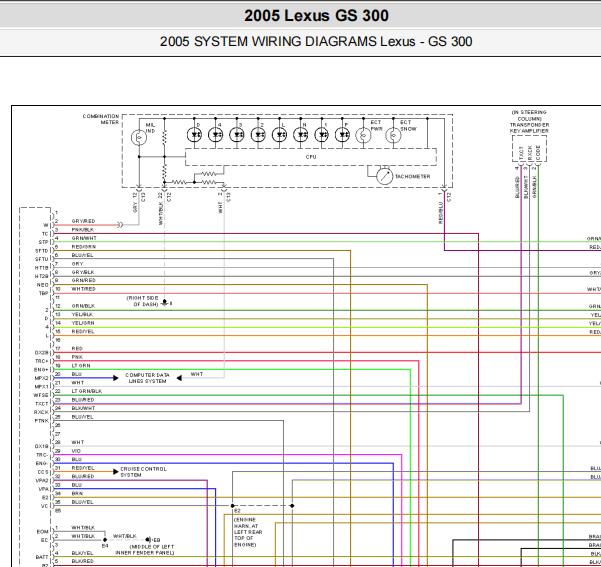Click the WFSE terminal label
The width and height of the screenshot is (601, 567).
tap(41, 395)
